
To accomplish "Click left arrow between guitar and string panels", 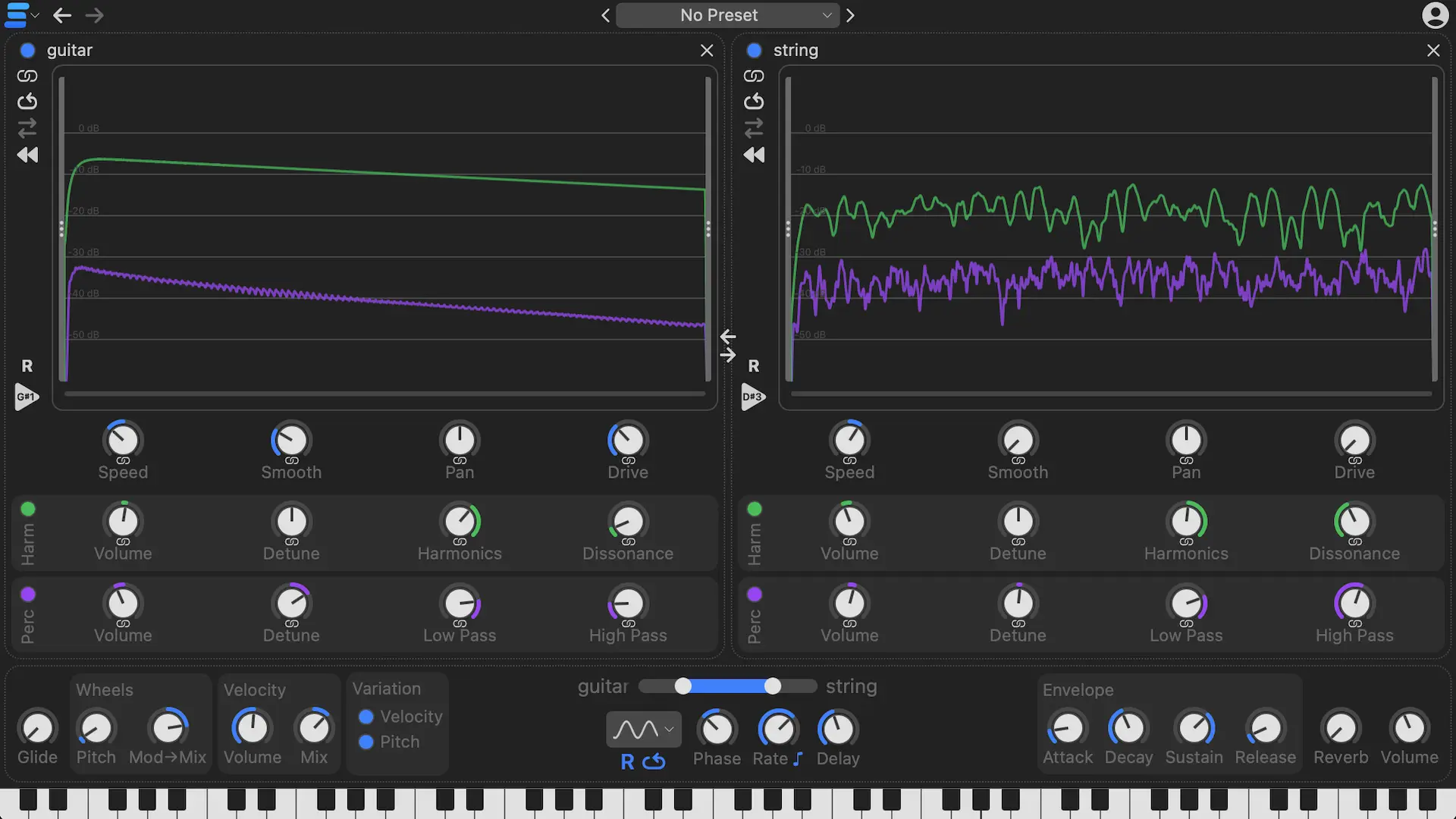I will (x=728, y=336).
